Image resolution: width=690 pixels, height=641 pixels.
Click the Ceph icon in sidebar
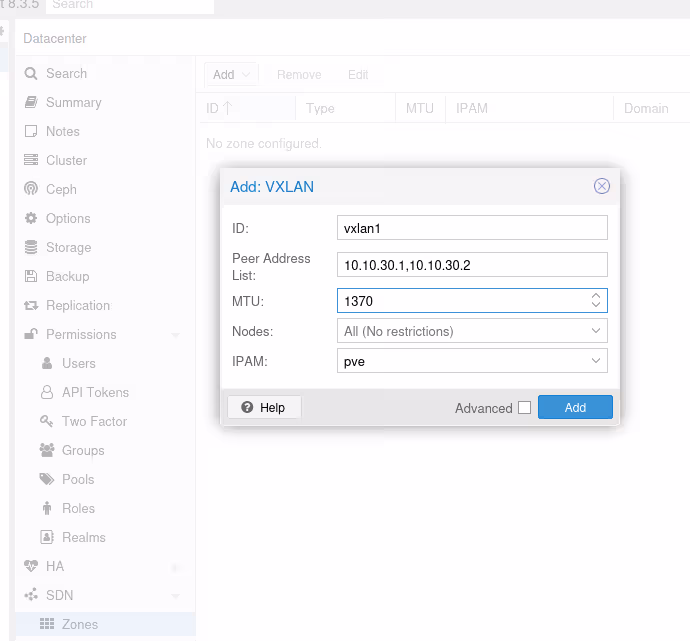[31, 189]
